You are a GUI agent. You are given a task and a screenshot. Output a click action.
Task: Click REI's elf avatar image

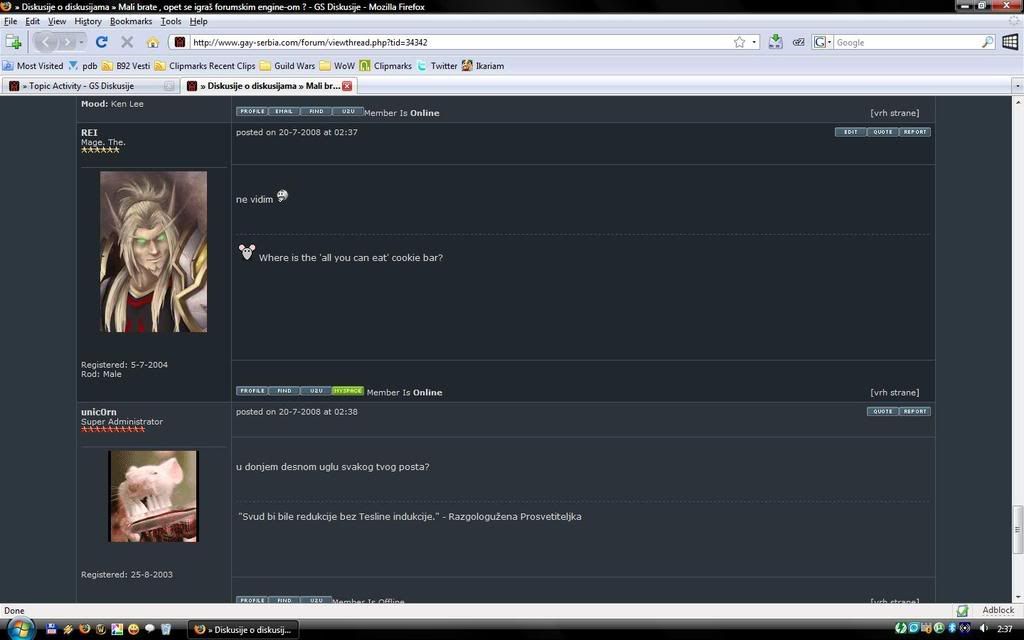pos(153,251)
